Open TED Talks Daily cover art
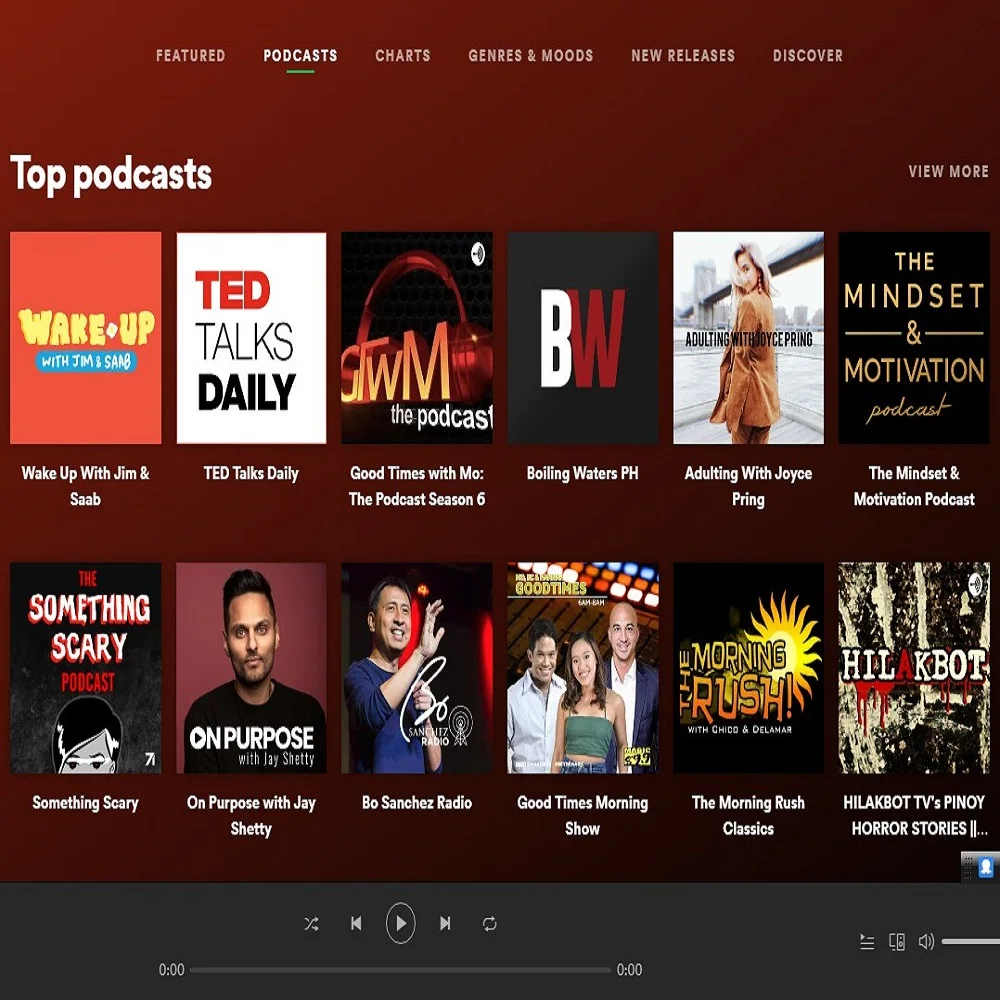Viewport: 1000px width, 1000px height. [x=251, y=337]
